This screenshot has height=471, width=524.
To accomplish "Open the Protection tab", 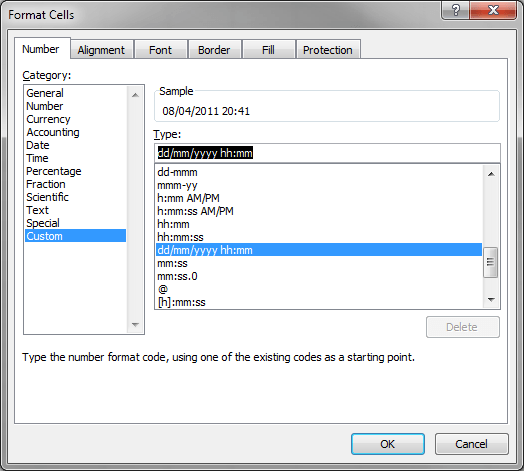I will pyautogui.click(x=328, y=50).
